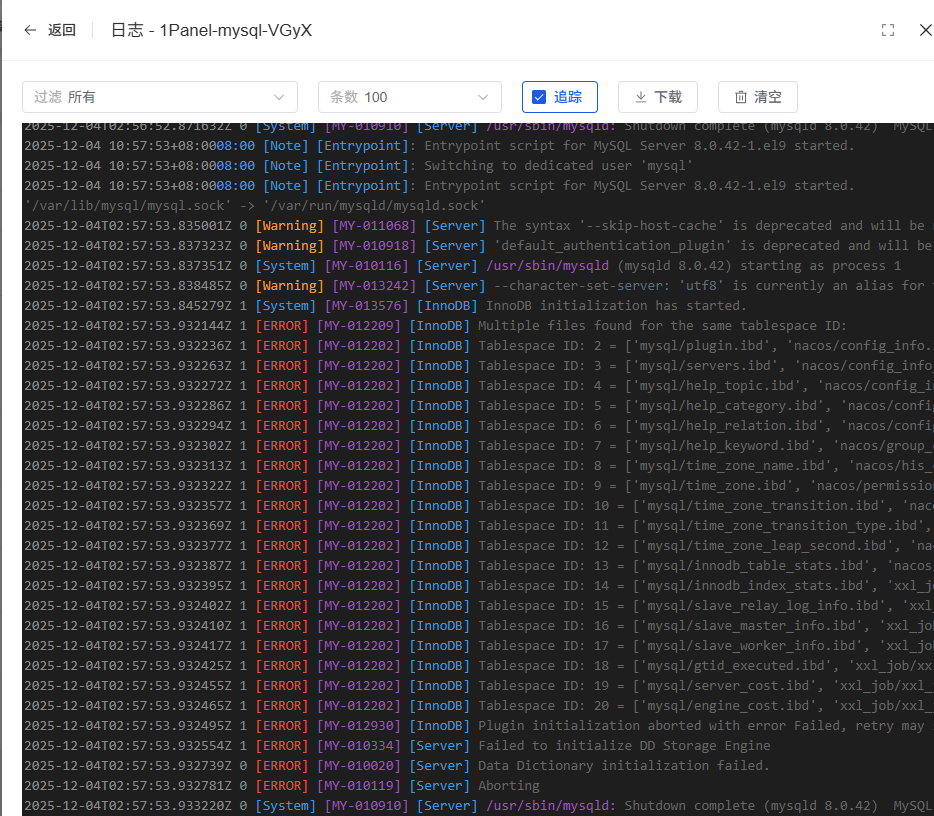934x816 pixels.
Task: Click the chevron arrow in 条数 selector
Action: [x=483, y=97]
